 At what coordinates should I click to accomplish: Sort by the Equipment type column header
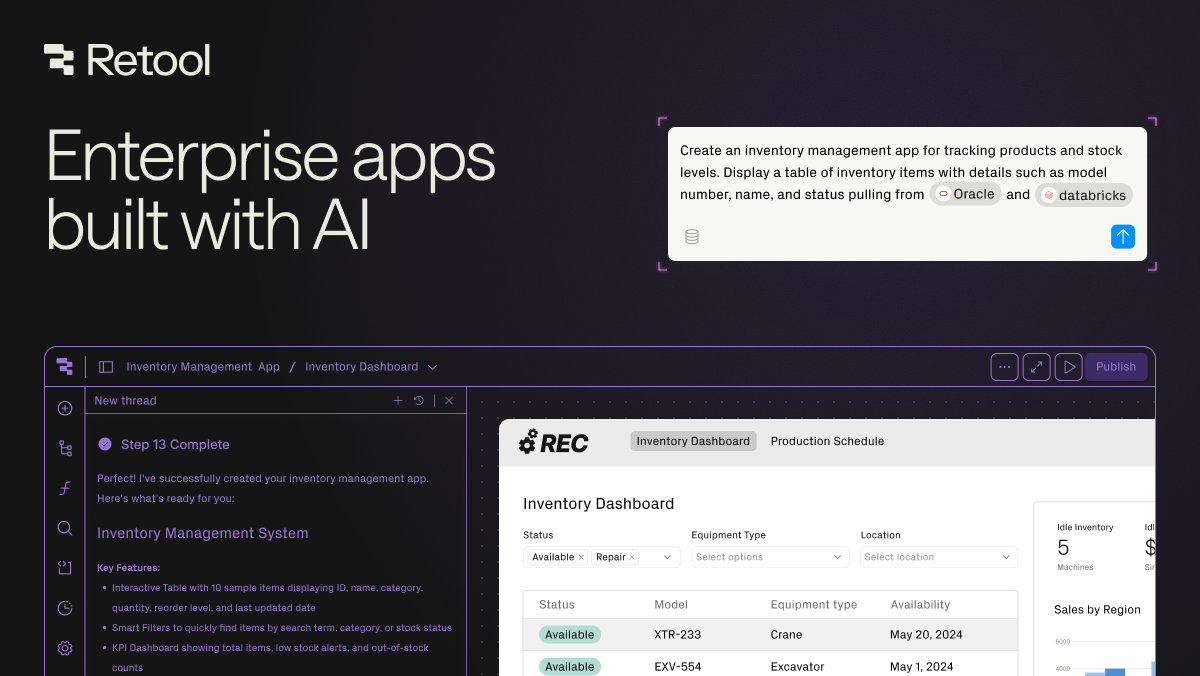(x=814, y=605)
